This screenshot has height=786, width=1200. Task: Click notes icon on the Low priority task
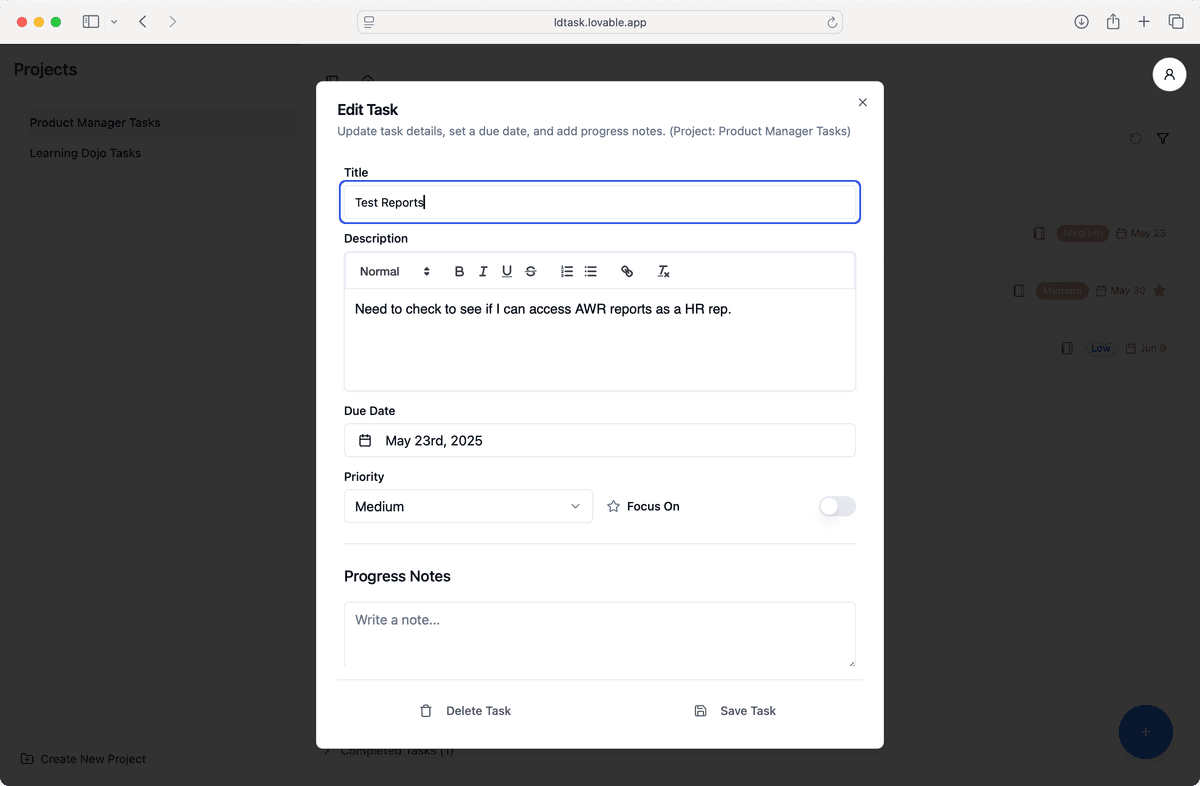(1067, 348)
